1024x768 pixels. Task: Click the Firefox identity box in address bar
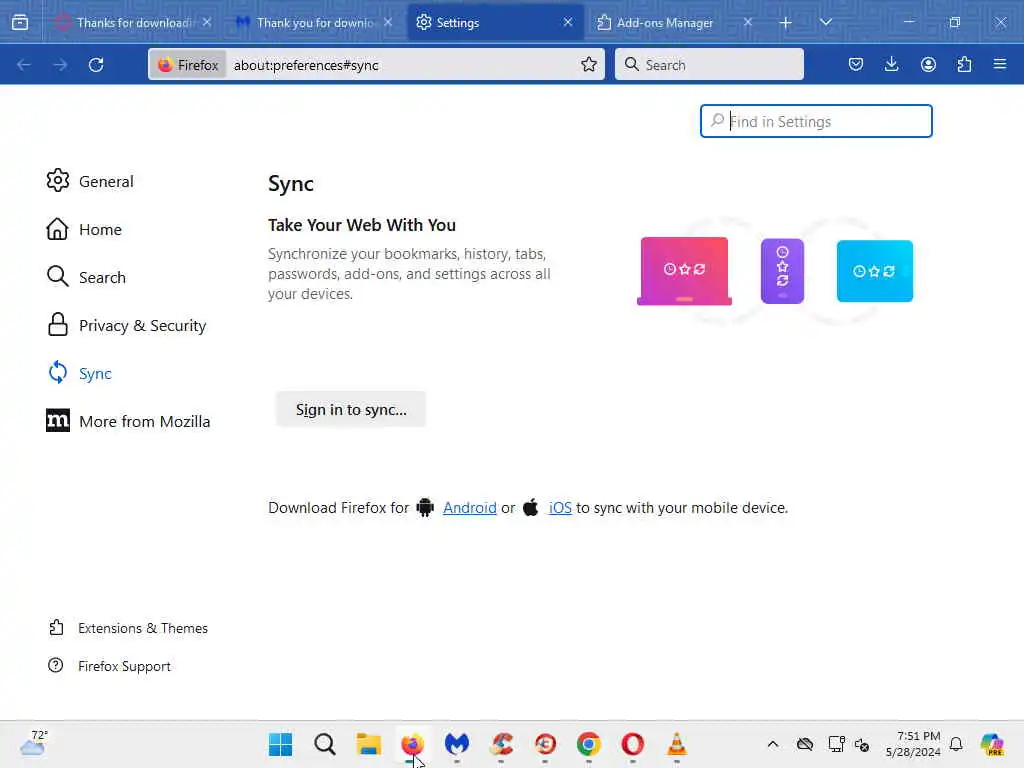coord(188,65)
